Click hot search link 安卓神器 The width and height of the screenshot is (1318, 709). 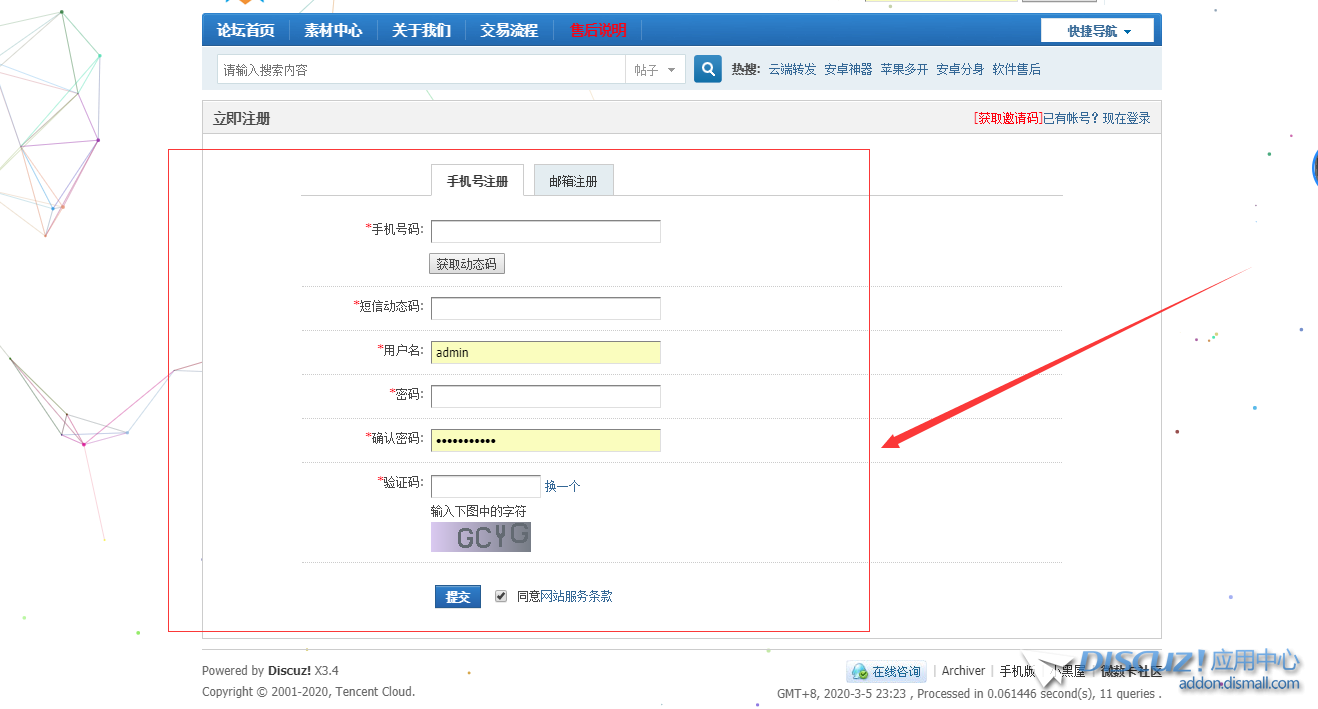coord(848,69)
